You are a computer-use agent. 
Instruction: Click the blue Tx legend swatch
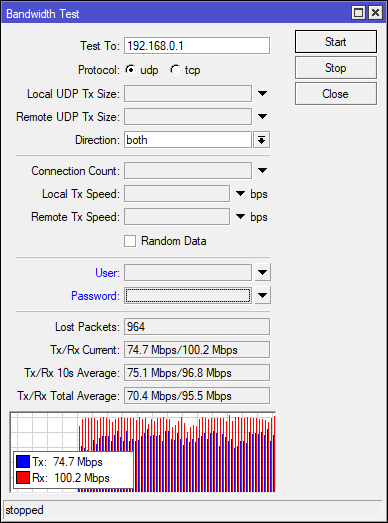pyautogui.click(x=23, y=462)
